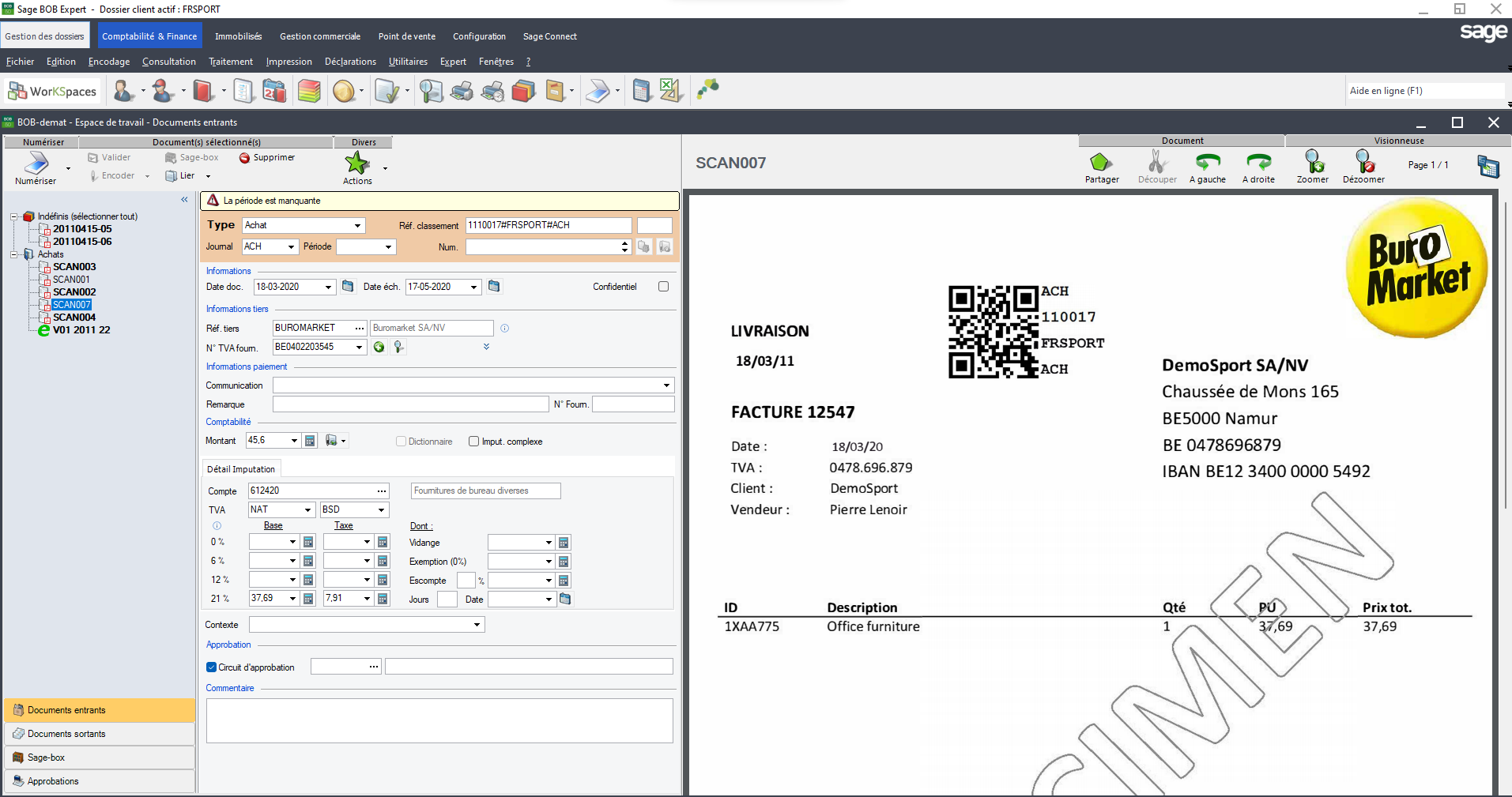
Task: Enable the Dictionnaire checkbox
Action: (401, 442)
